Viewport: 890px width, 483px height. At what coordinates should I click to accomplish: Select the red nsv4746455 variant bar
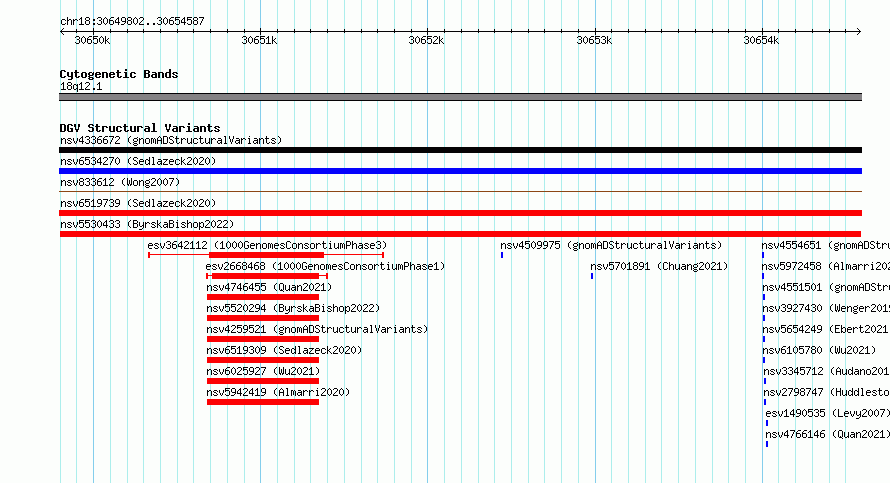click(263, 297)
